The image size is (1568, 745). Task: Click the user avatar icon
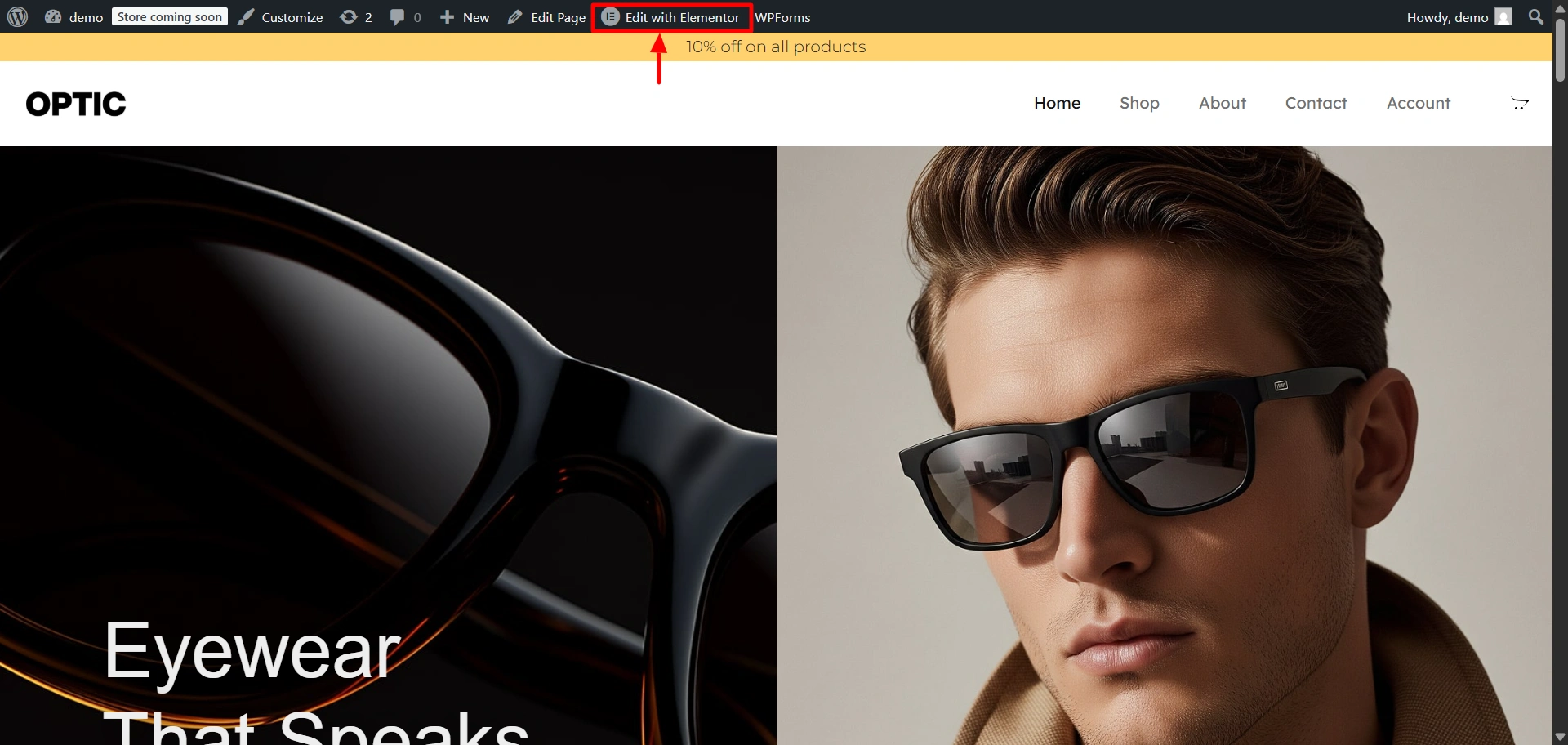coord(1503,16)
